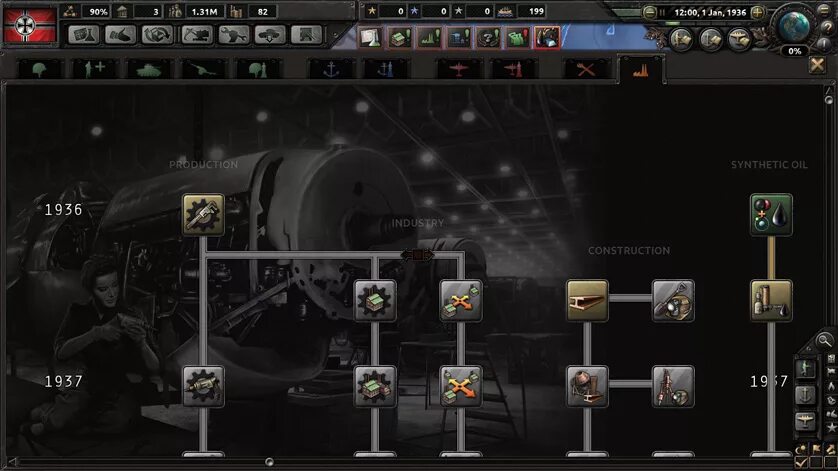Open the magnifier find-province button
This screenshot has width=838, height=471.
point(825,339)
